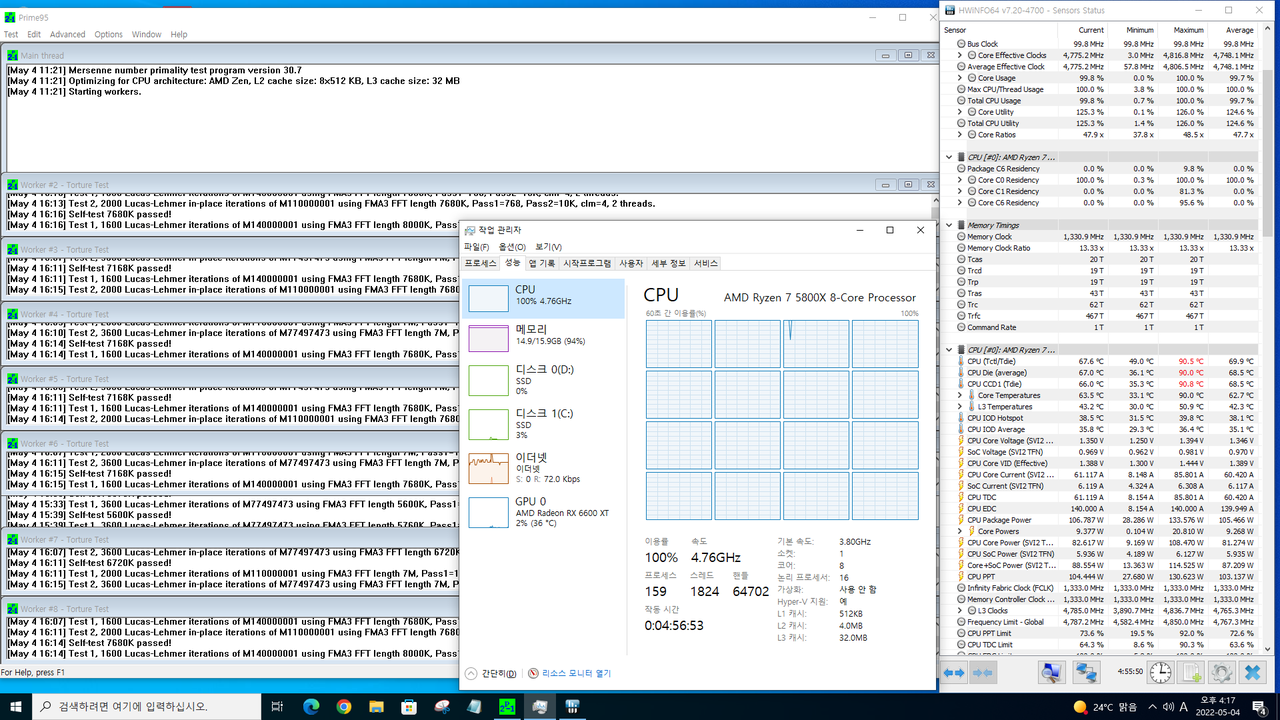
Task: Reset the HWiNFO clock timer icon
Action: pos(1160,673)
